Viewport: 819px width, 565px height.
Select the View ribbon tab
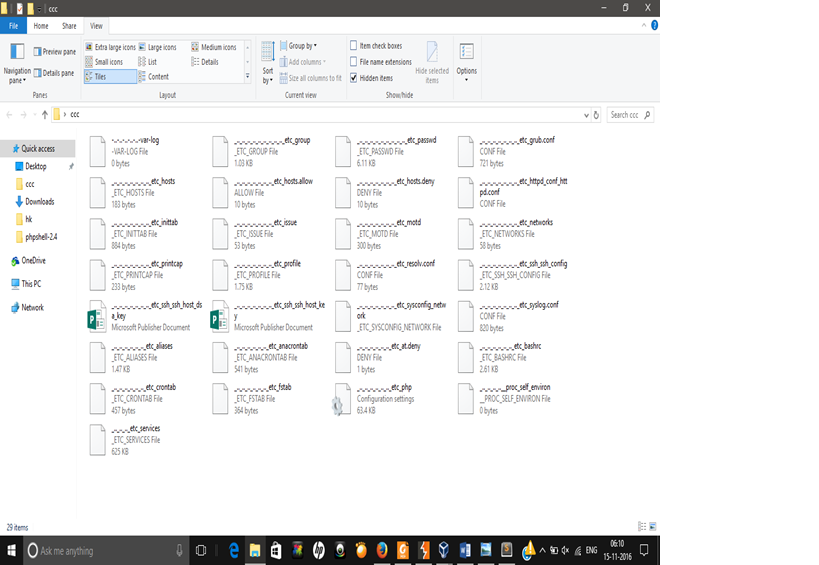[96, 26]
